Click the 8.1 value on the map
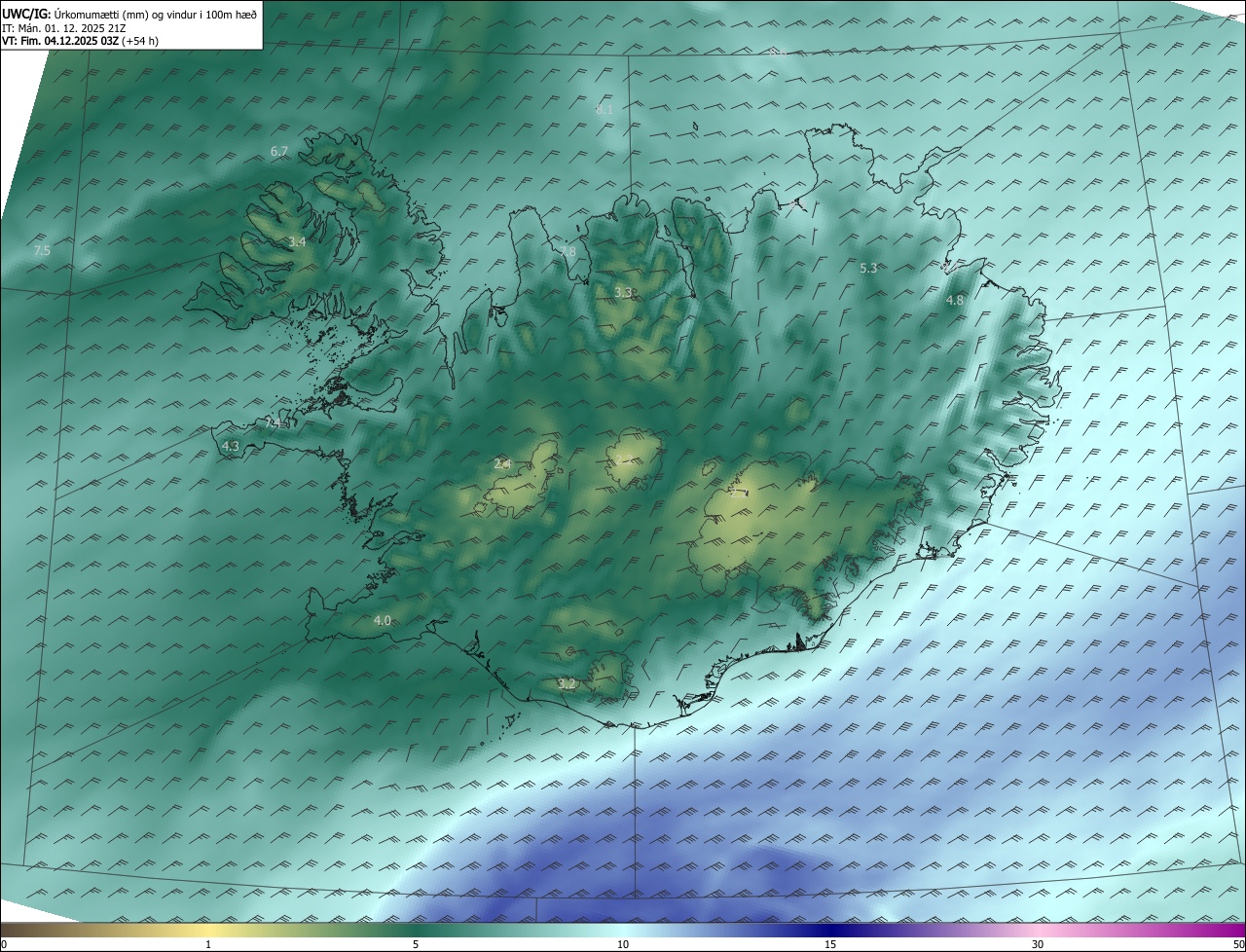The width and height of the screenshot is (1246, 952). pos(605,110)
